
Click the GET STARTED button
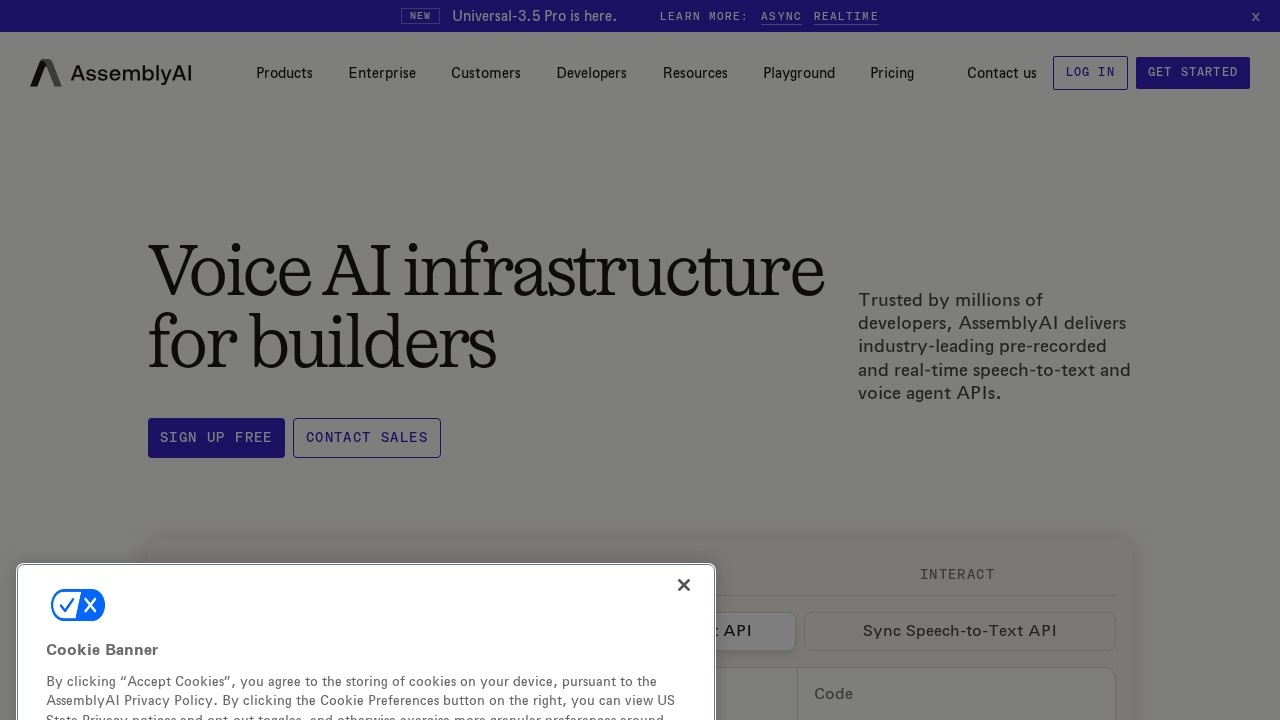1193,73
